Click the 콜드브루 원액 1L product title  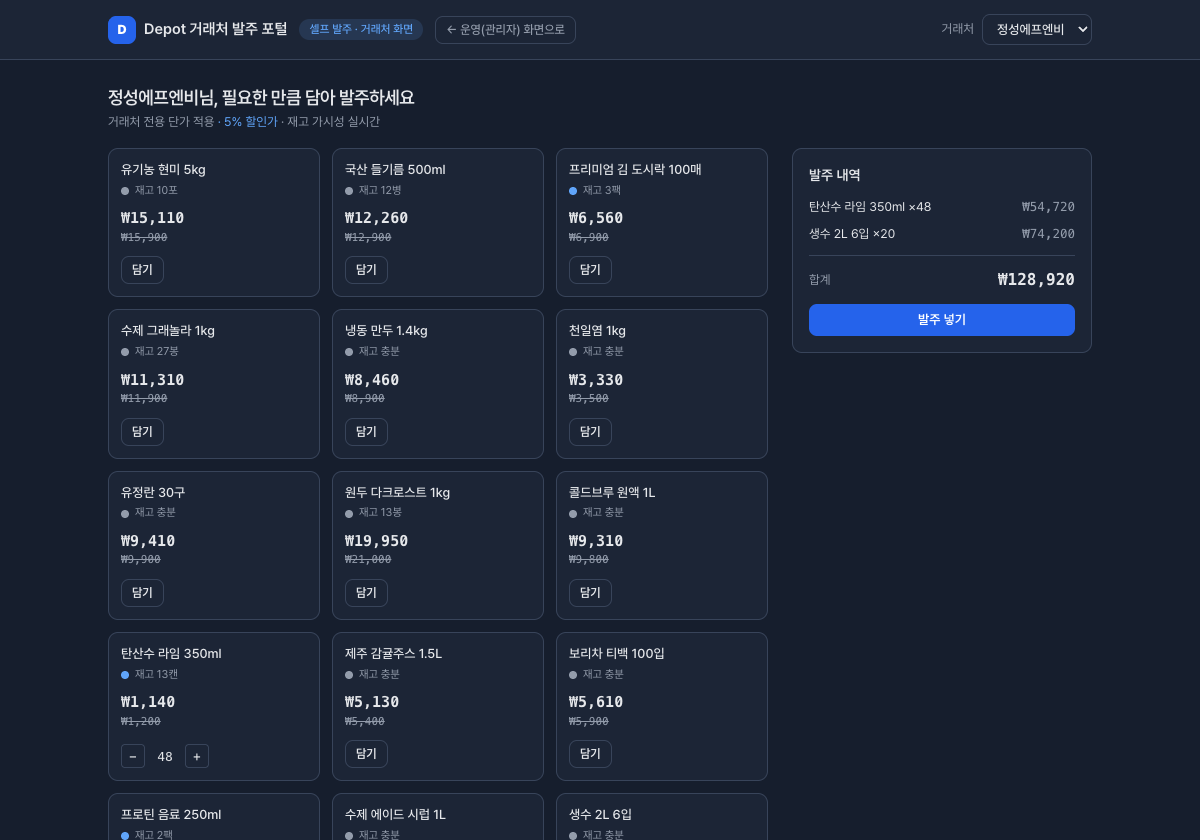pos(612,493)
